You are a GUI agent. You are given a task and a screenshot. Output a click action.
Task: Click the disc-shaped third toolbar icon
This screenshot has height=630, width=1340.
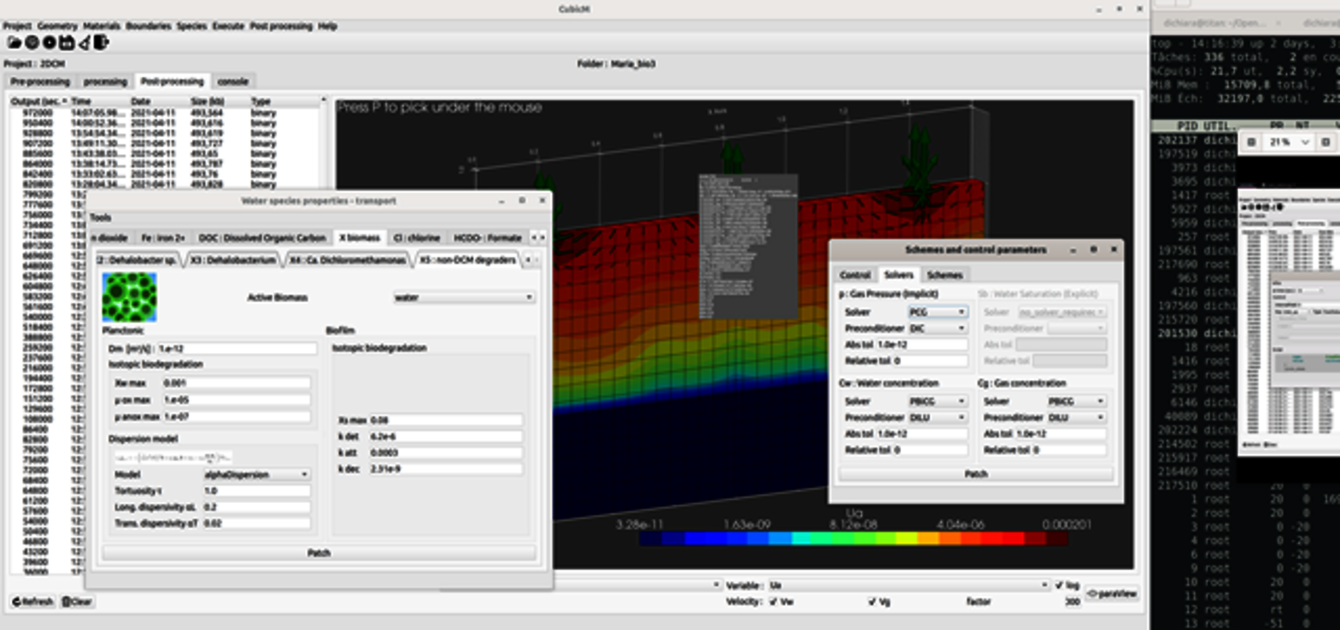point(49,42)
